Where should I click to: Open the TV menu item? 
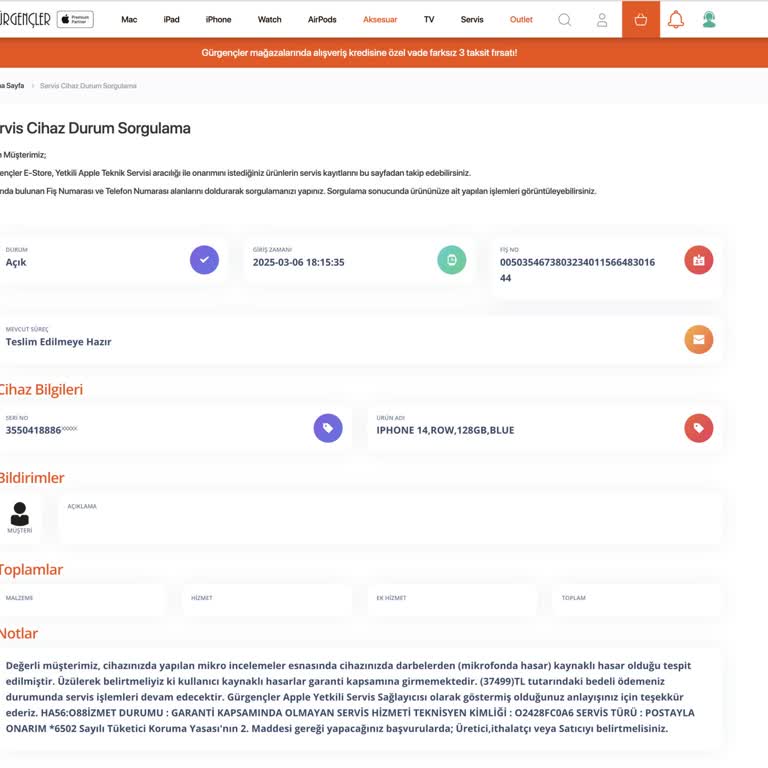click(x=429, y=20)
